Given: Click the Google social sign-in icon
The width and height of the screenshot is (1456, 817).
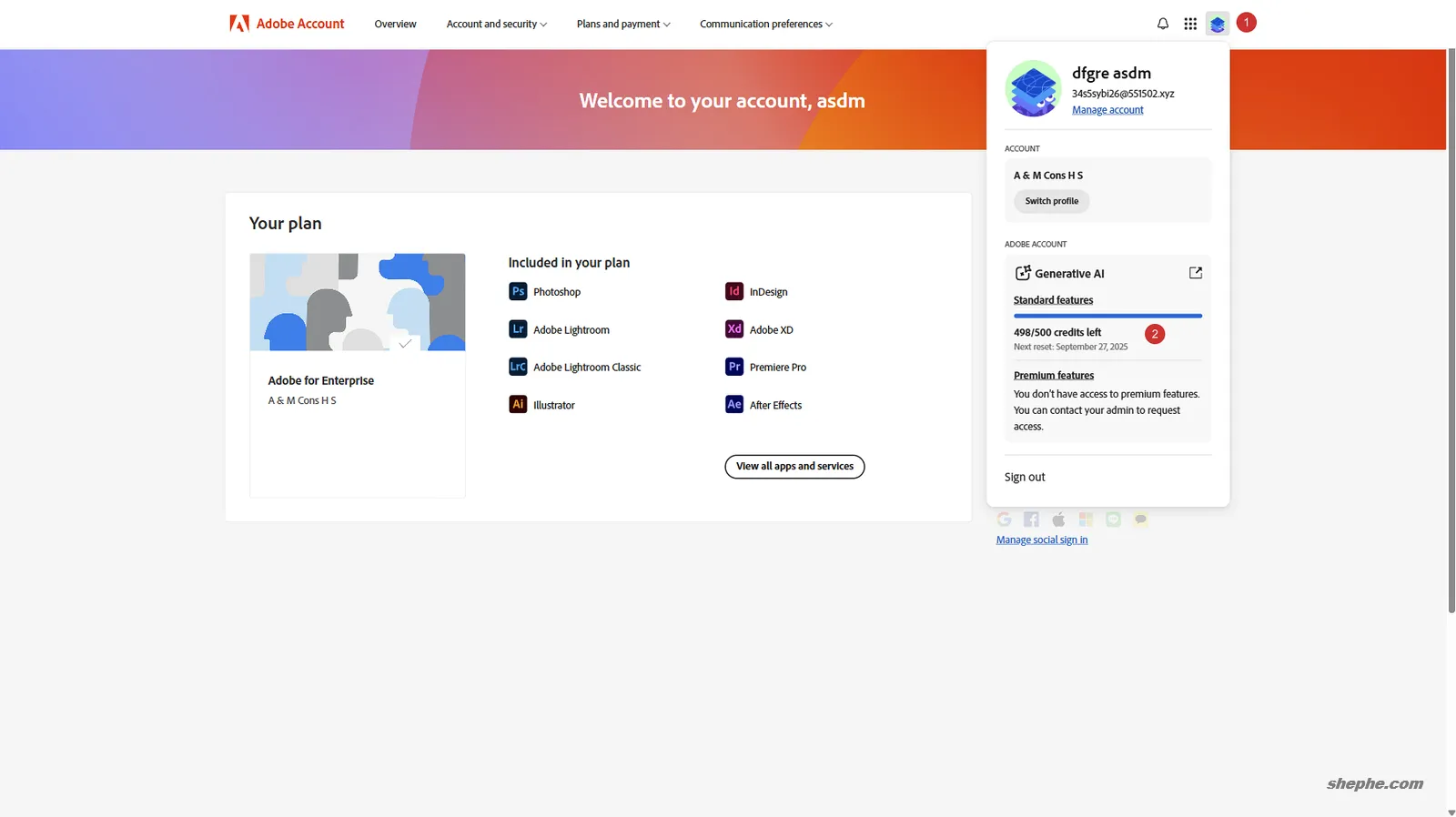Looking at the screenshot, I should [x=1004, y=519].
